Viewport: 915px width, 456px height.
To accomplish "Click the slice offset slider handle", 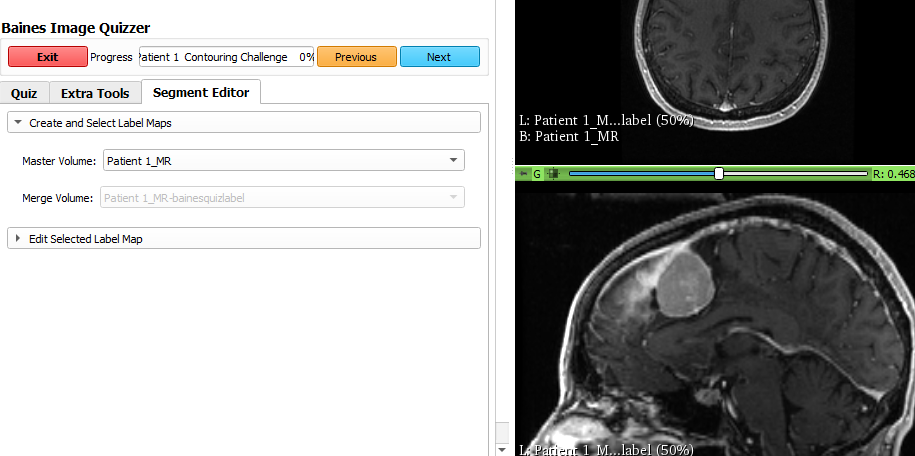I will coord(718,173).
